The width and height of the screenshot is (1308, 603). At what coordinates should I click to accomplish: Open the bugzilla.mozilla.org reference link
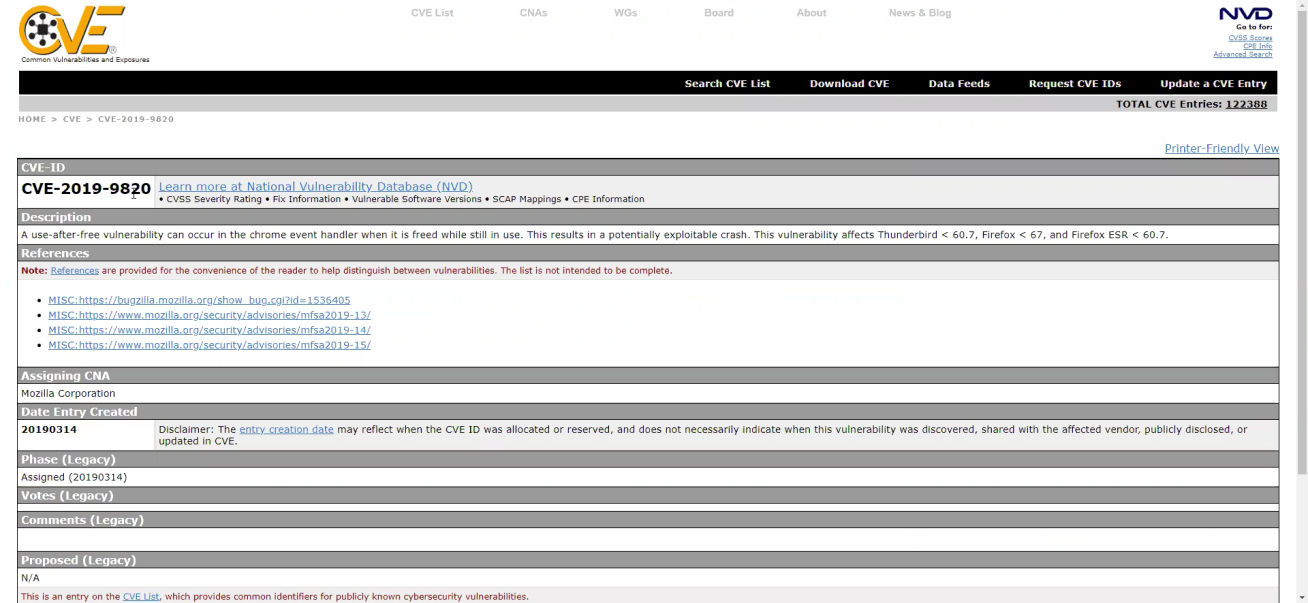coord(198,299)
